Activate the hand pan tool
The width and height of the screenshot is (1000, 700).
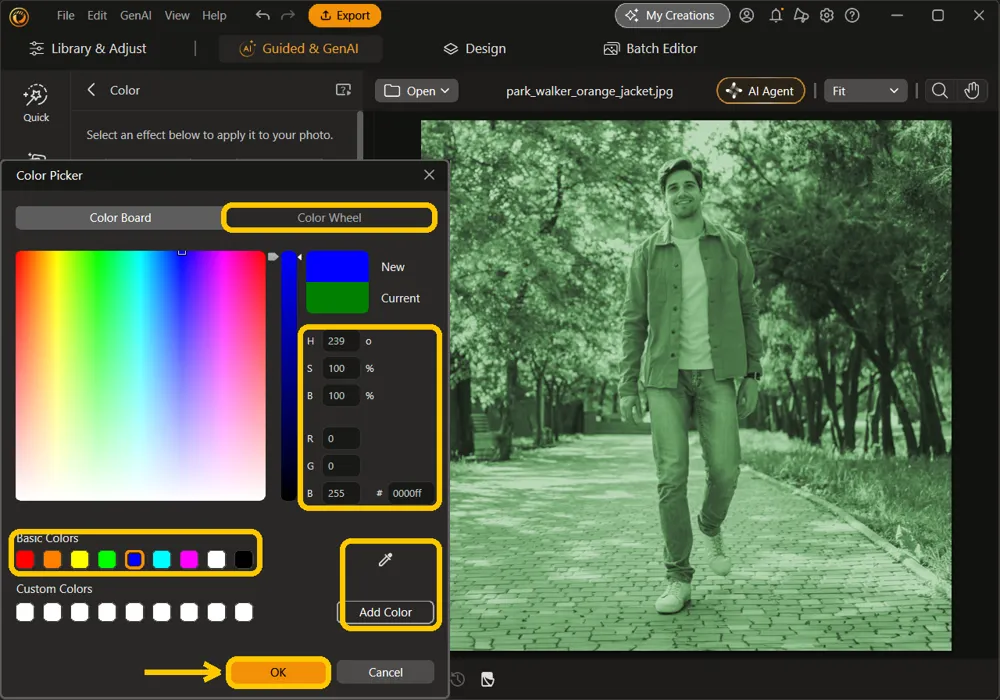(971, 91)
